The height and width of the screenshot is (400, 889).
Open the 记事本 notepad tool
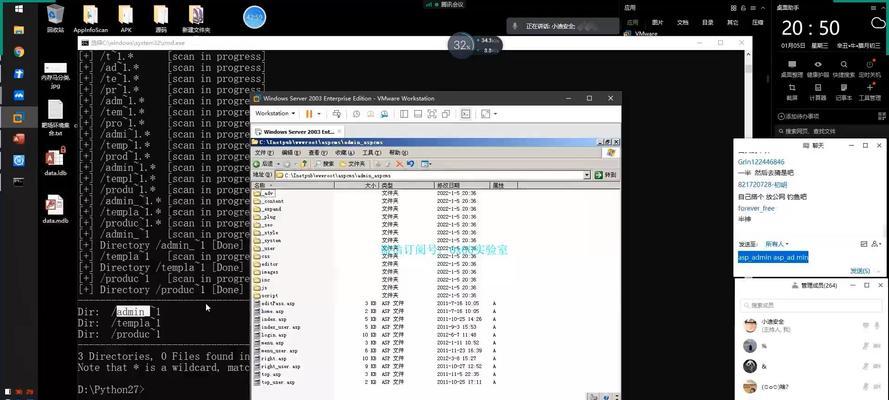click(x=844, y=92)
